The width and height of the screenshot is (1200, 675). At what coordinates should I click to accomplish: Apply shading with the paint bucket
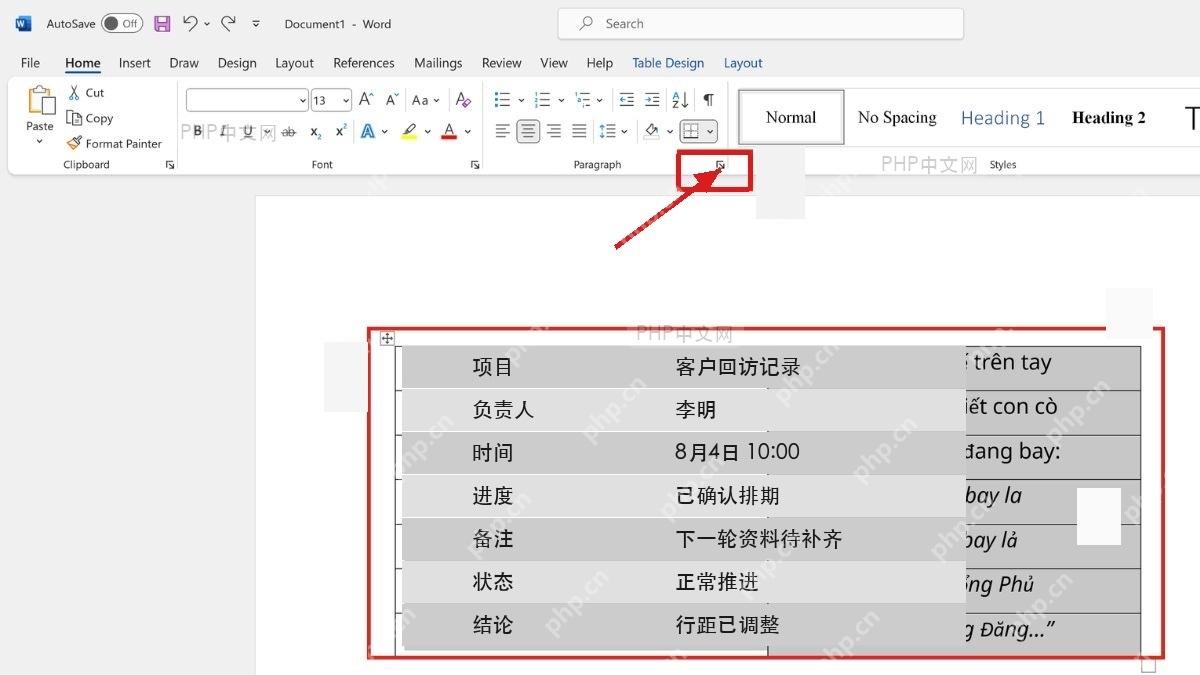coord(651,131)
